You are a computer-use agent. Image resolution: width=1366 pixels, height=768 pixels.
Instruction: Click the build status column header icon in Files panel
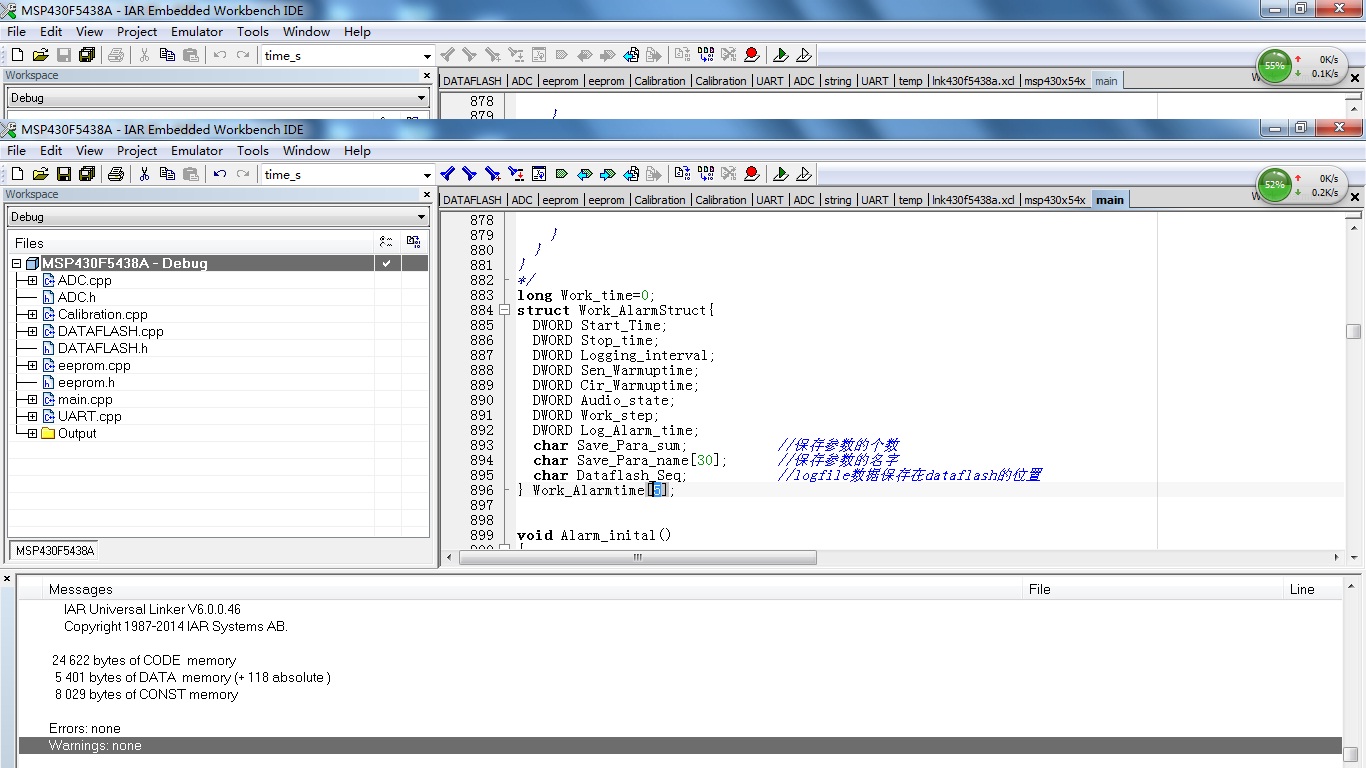coord(386,242)
